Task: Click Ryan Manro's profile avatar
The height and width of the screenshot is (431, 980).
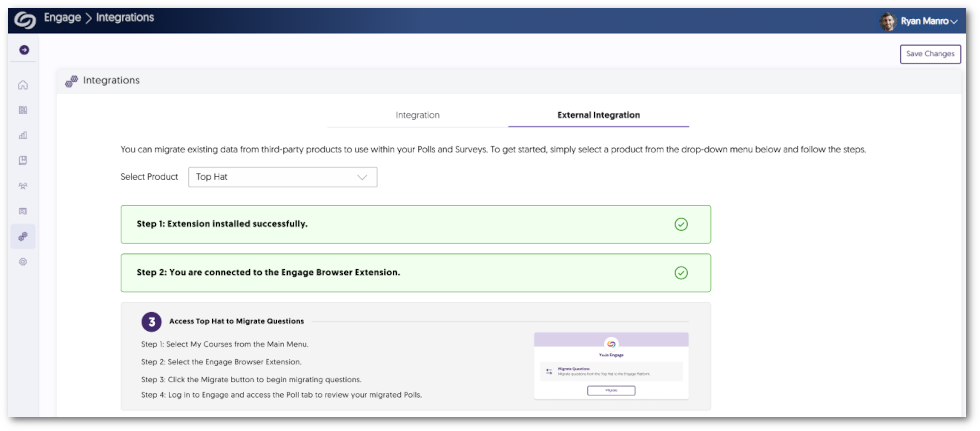Action: click(888, 22)
